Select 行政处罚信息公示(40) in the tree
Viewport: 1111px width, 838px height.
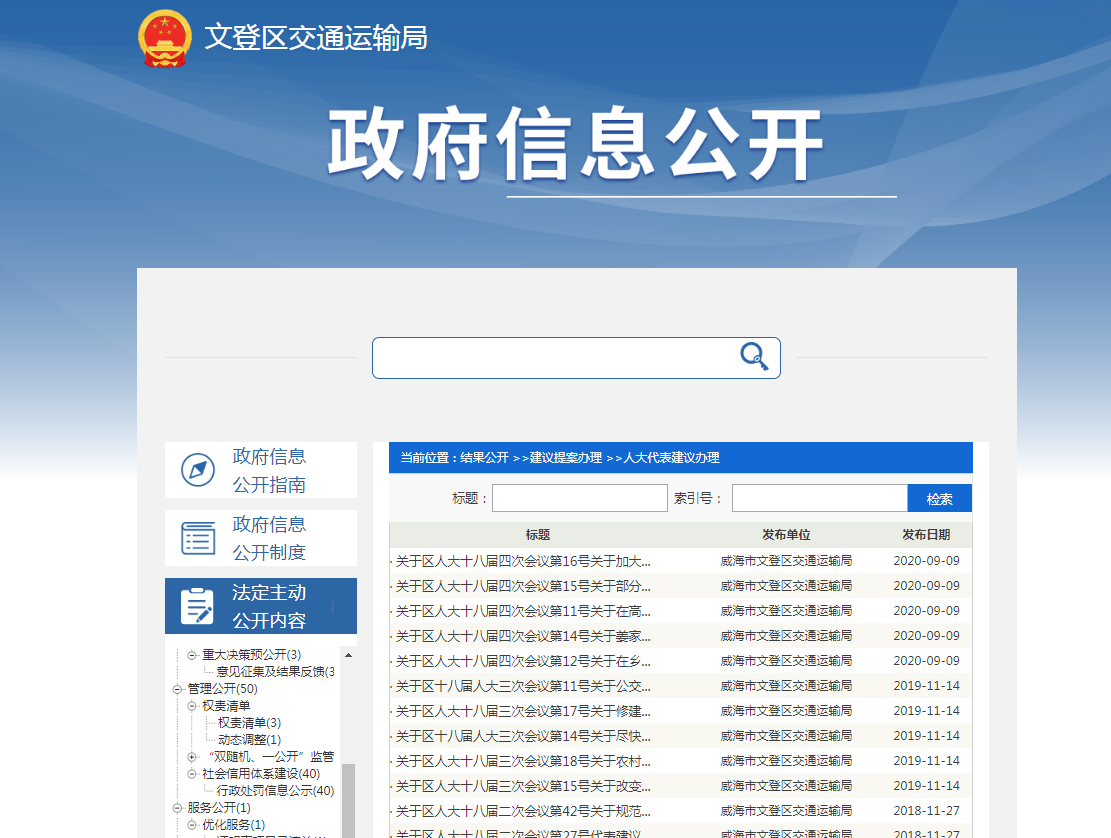[275, 791]
